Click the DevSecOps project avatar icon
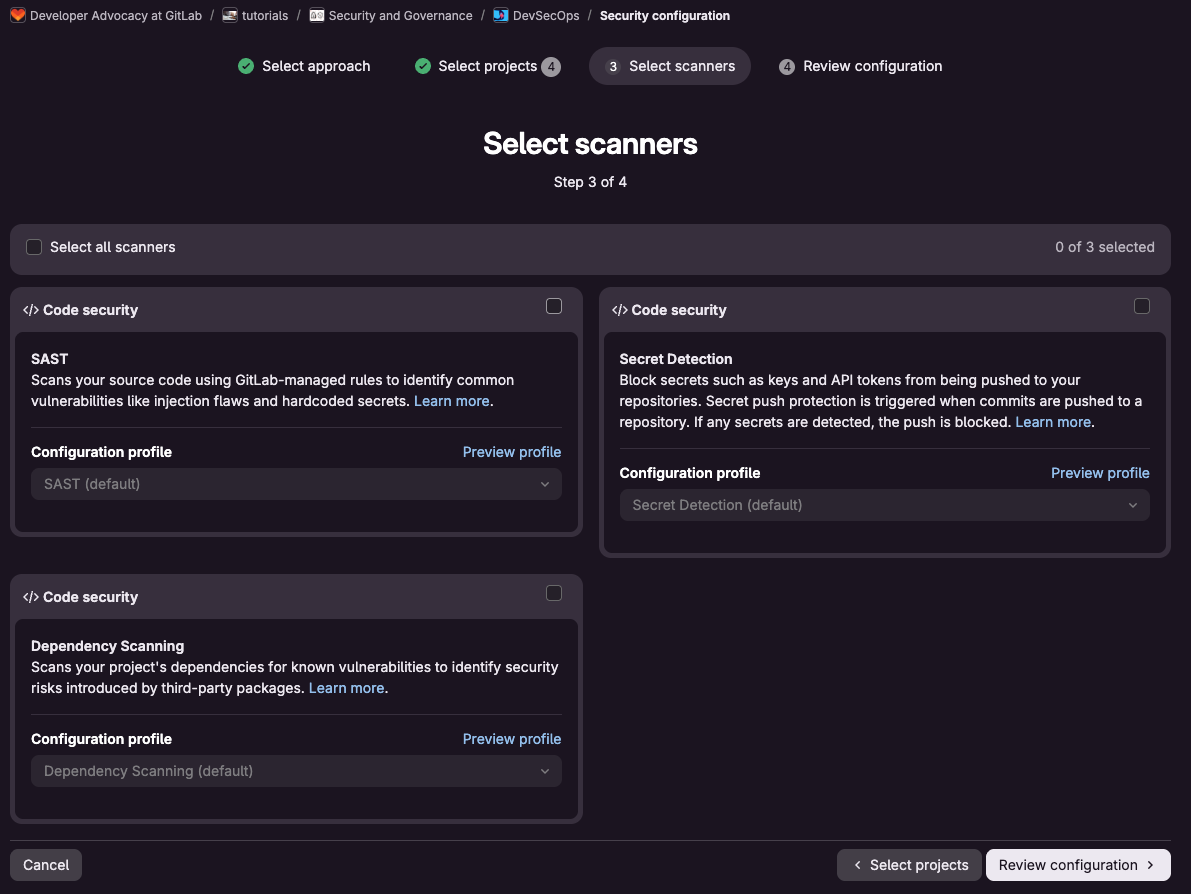Screen dimensions: 1191x894 click(x=501, y=15)
